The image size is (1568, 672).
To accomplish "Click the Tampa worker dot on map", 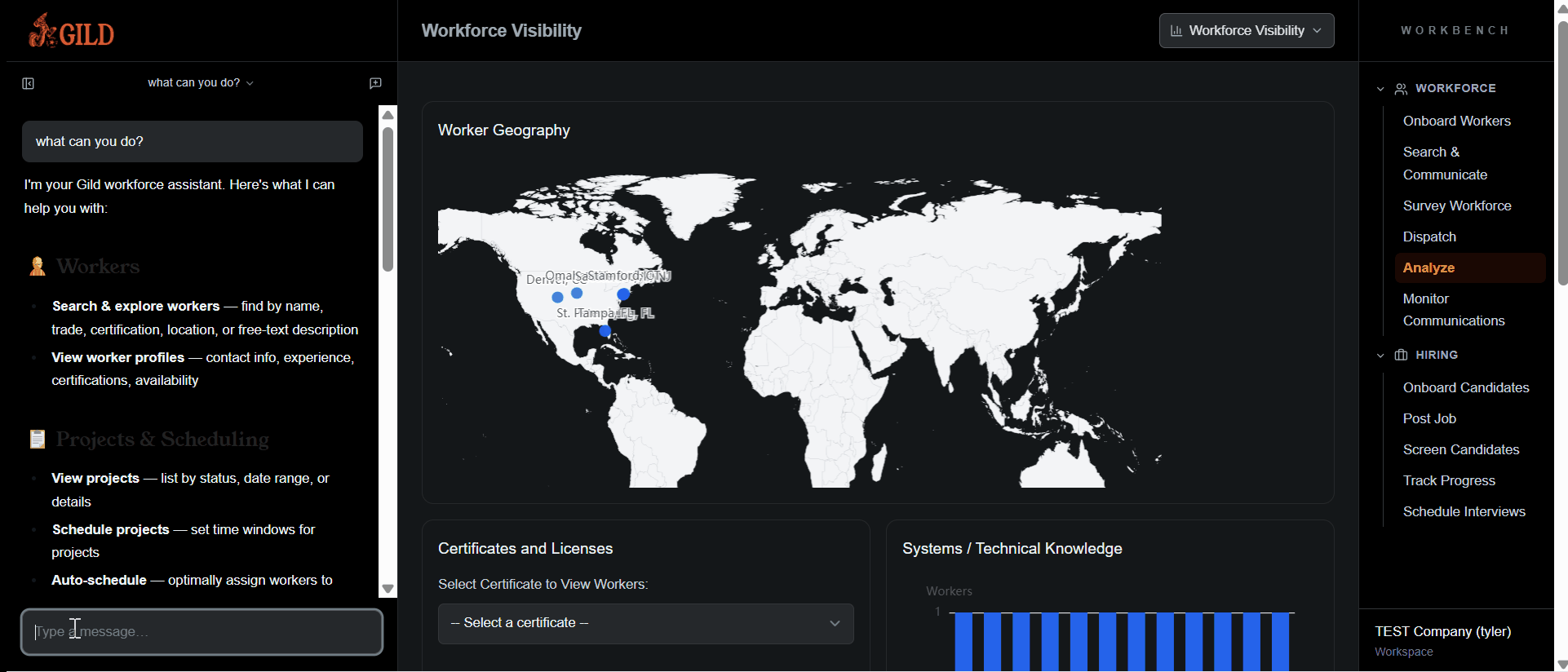I will 605,331.
